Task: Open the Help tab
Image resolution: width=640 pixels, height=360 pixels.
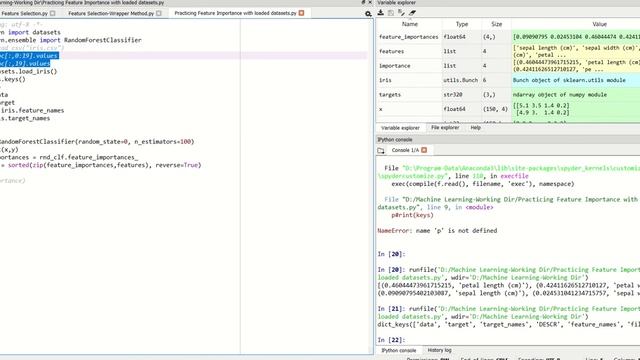Action: 476,128
